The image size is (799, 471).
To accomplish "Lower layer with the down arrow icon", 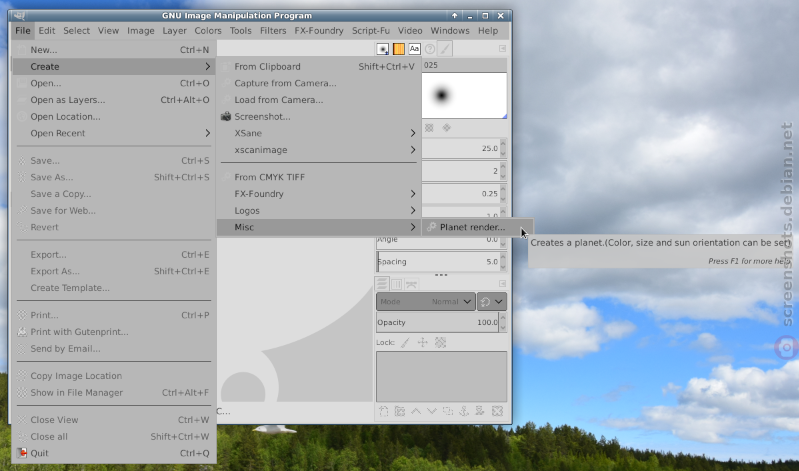I will click(432, 411).
